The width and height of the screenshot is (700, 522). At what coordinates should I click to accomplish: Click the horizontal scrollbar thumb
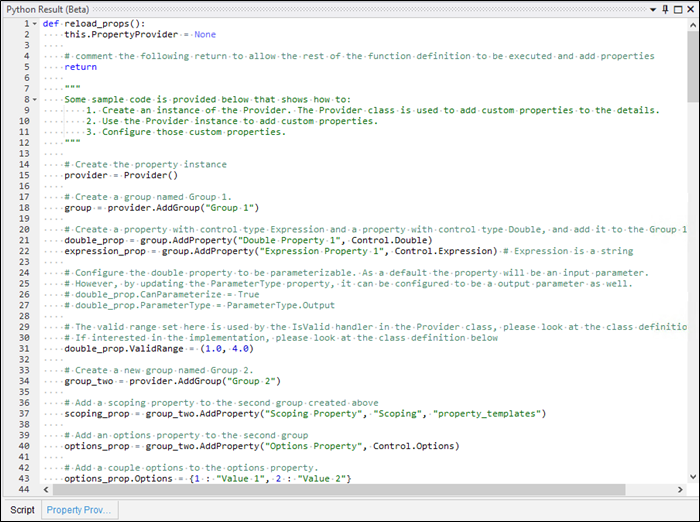pyautogui.click(x=339, y=489)
